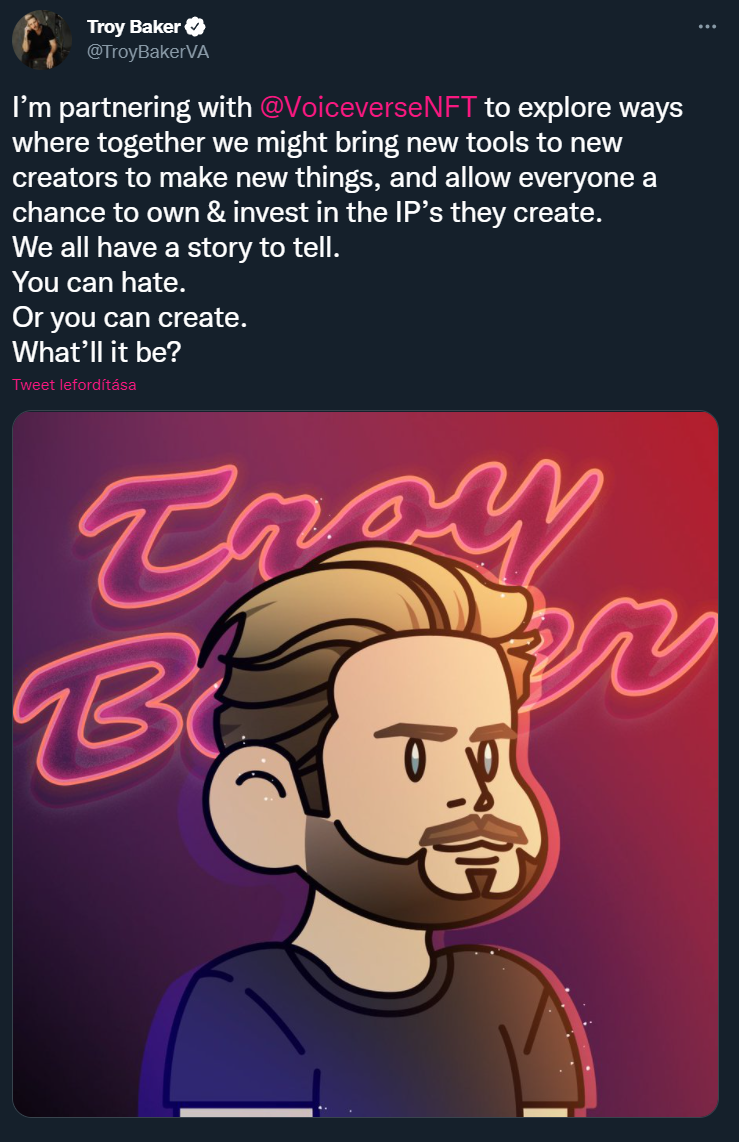Click the words "I'm partnering with"

click(x=132, y=108)
